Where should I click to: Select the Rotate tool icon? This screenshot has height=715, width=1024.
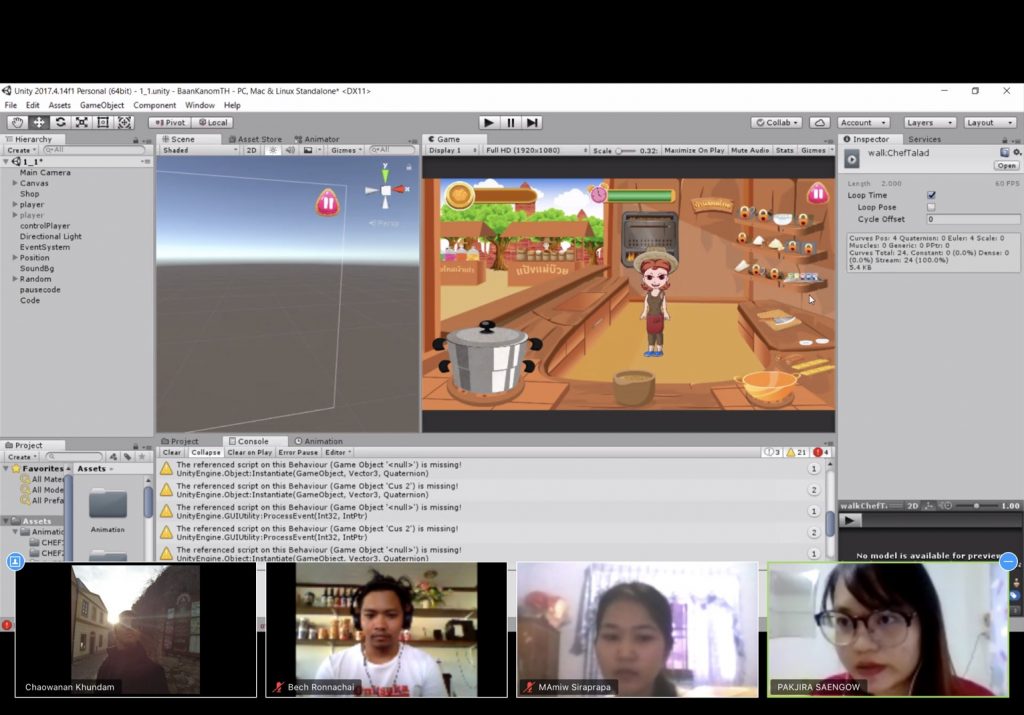coord(60,122)
